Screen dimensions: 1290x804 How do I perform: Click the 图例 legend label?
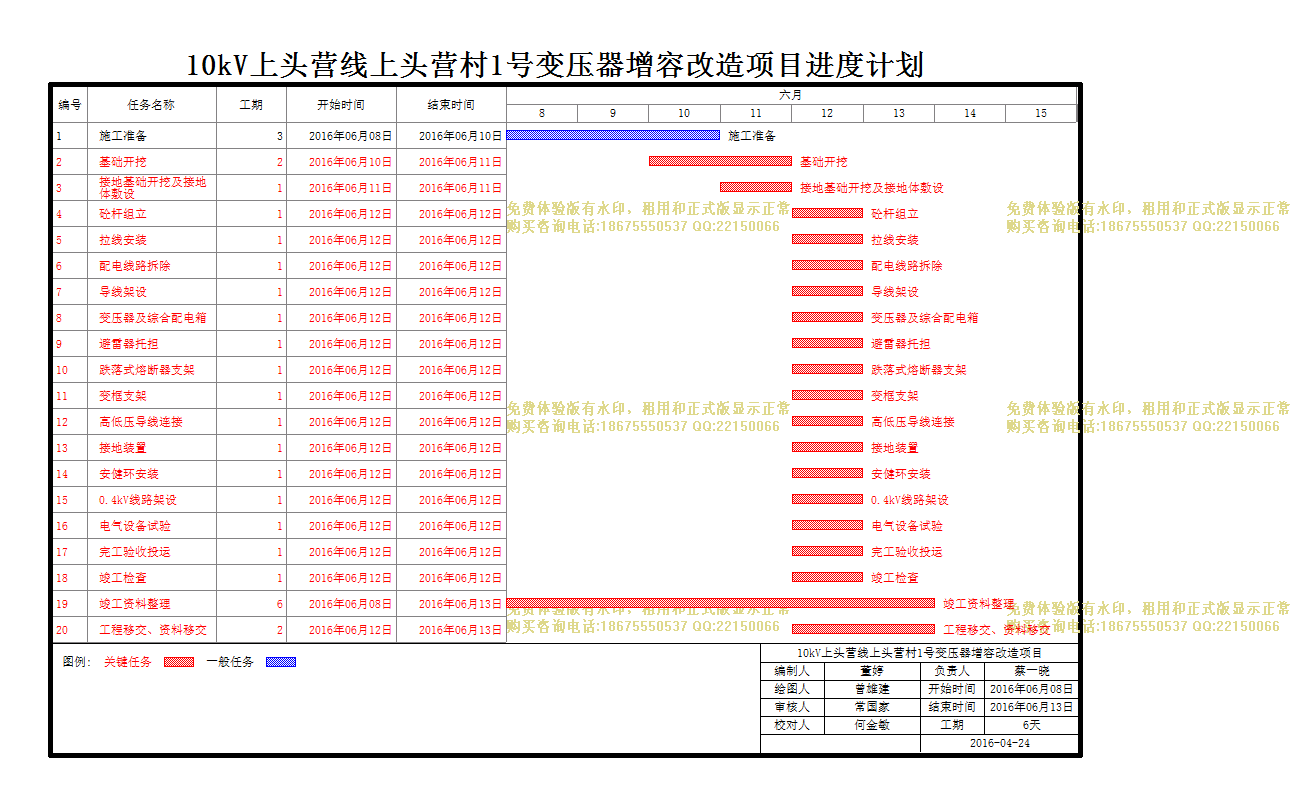tap(77, 662)
